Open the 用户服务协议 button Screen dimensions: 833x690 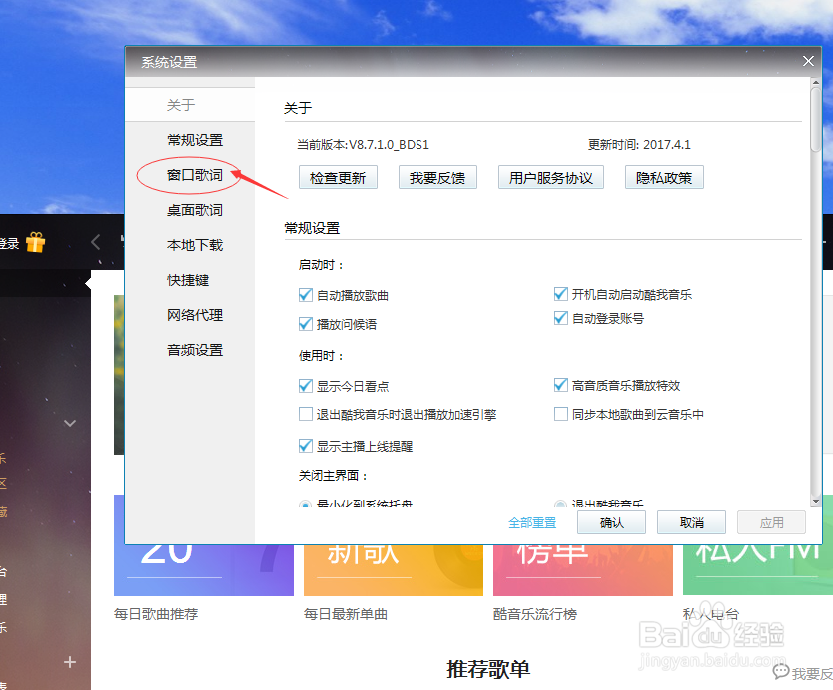pos(551,177)
